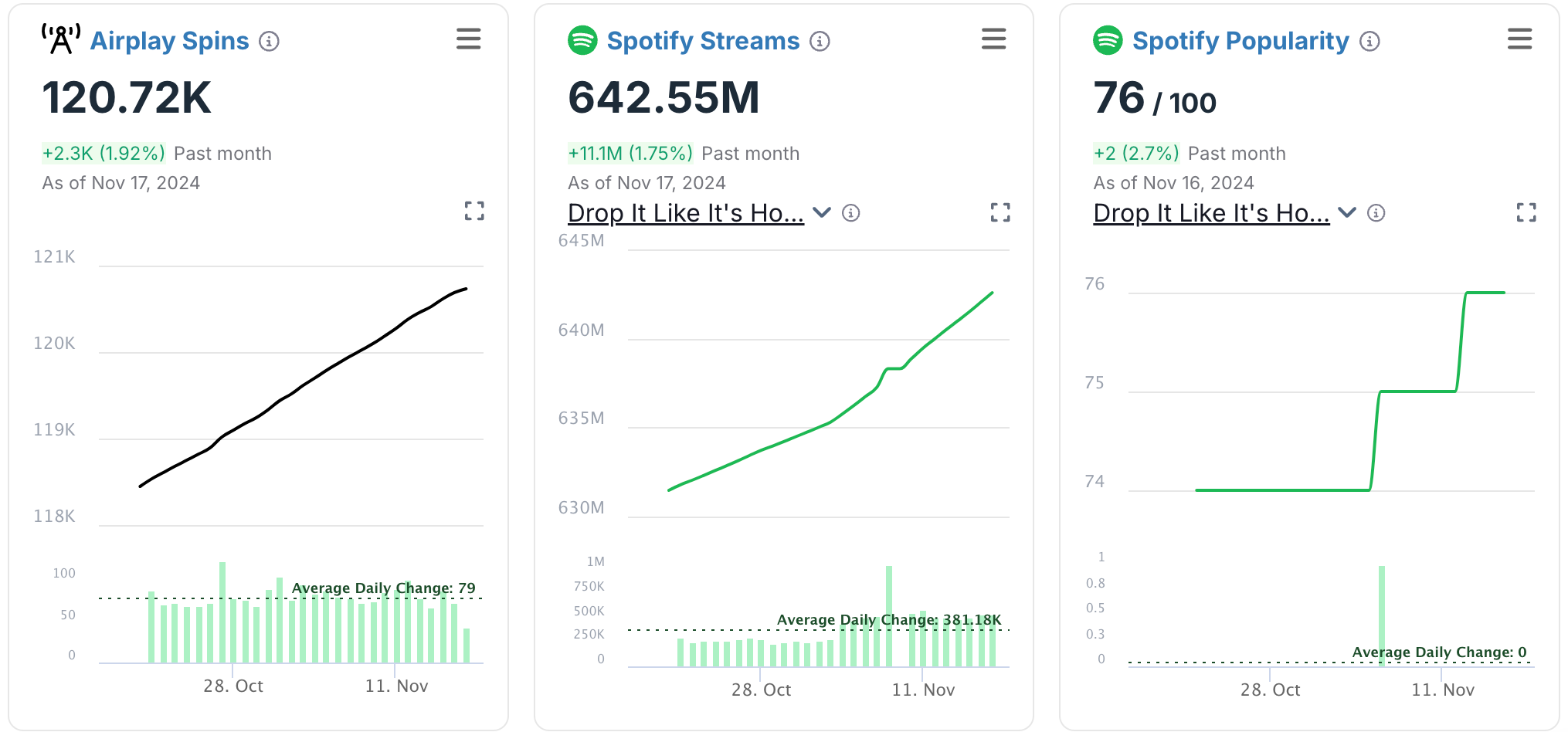Open Spotify Streams title link
Image resolution: width=1568 pixels, height=732 pixels.
703,41
